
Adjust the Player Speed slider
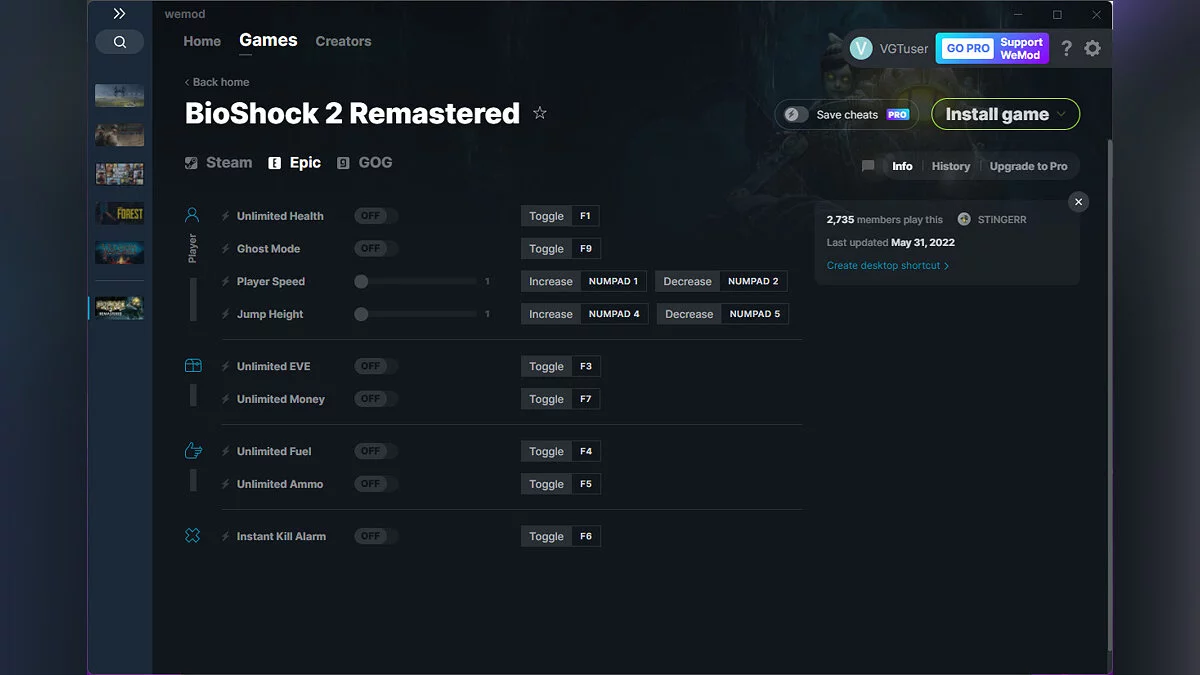pos(417,282)
